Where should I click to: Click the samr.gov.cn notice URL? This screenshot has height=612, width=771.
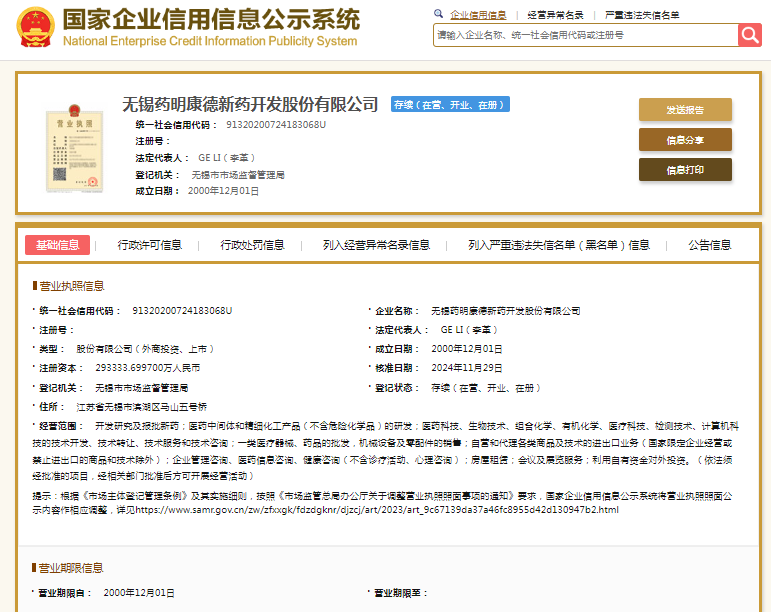tap(377, 510)
